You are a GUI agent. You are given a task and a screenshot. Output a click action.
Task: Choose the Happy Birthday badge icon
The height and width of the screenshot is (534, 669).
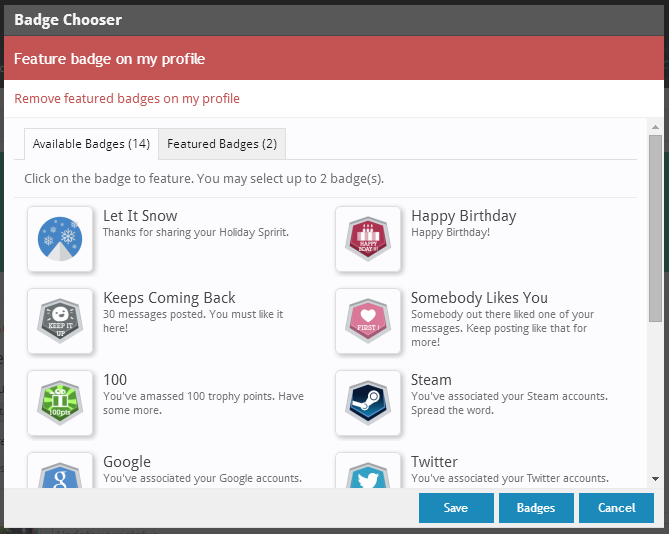click(x=368, y=238)
